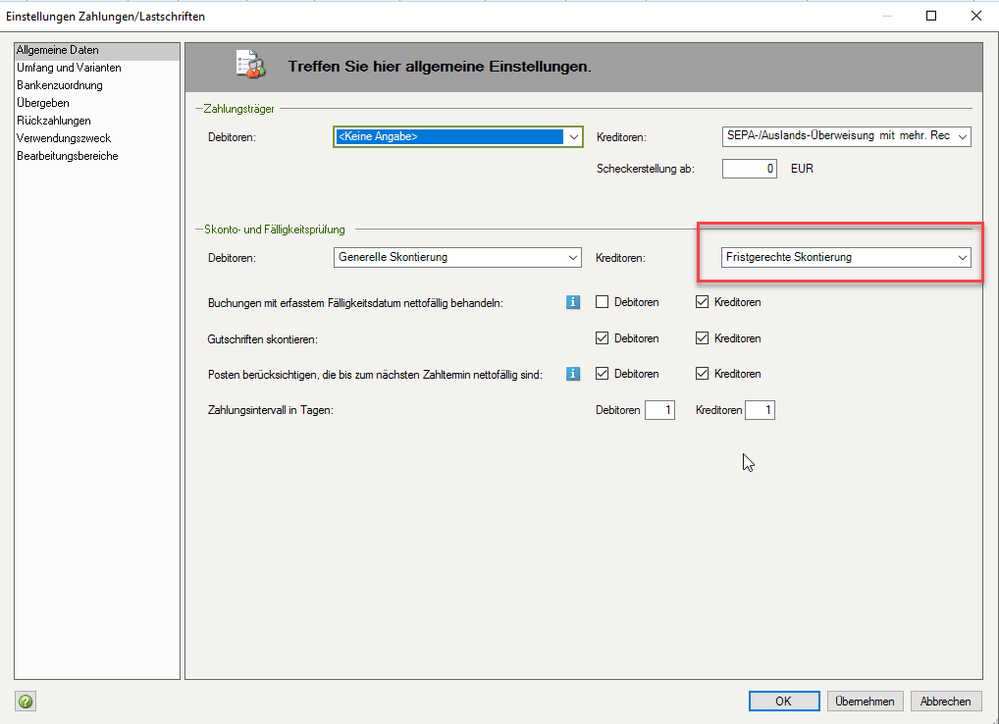This screenshot has width=999, height=724.
Task: Click info icon beside Fälligkeitsdatum nettofällig row
Action: coord(573,302)
